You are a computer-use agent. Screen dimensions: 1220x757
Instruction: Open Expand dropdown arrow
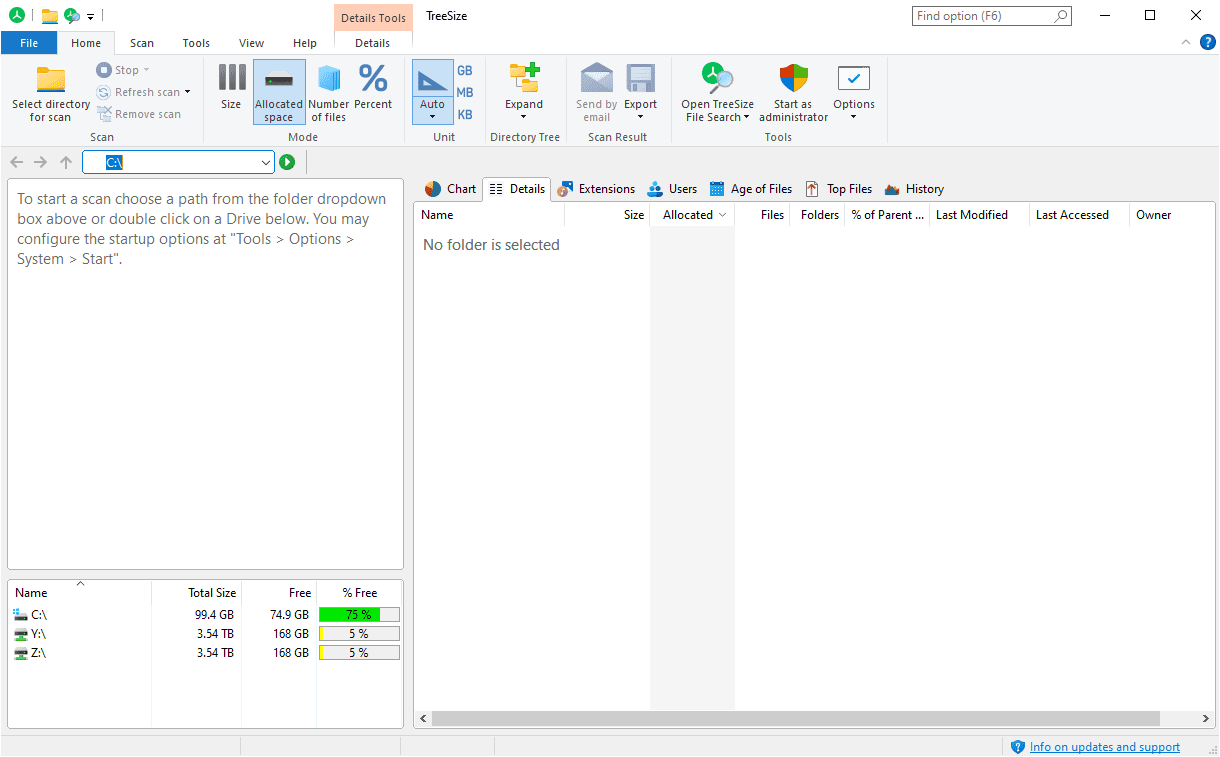[x=524, y=116]
